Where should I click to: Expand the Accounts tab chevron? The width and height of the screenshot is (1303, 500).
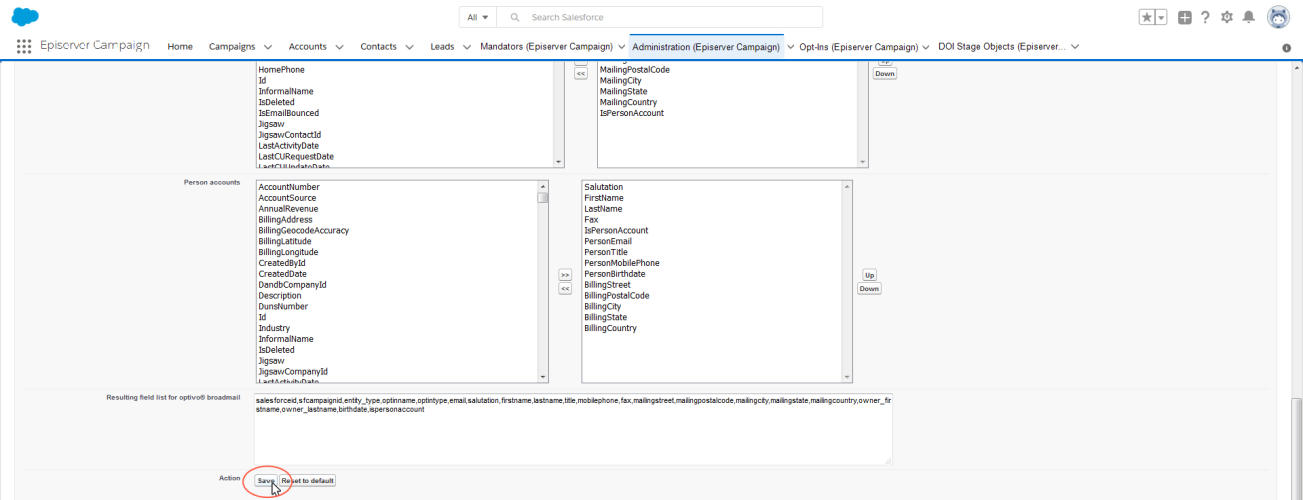pyautogui.click(x=339, y=47)
